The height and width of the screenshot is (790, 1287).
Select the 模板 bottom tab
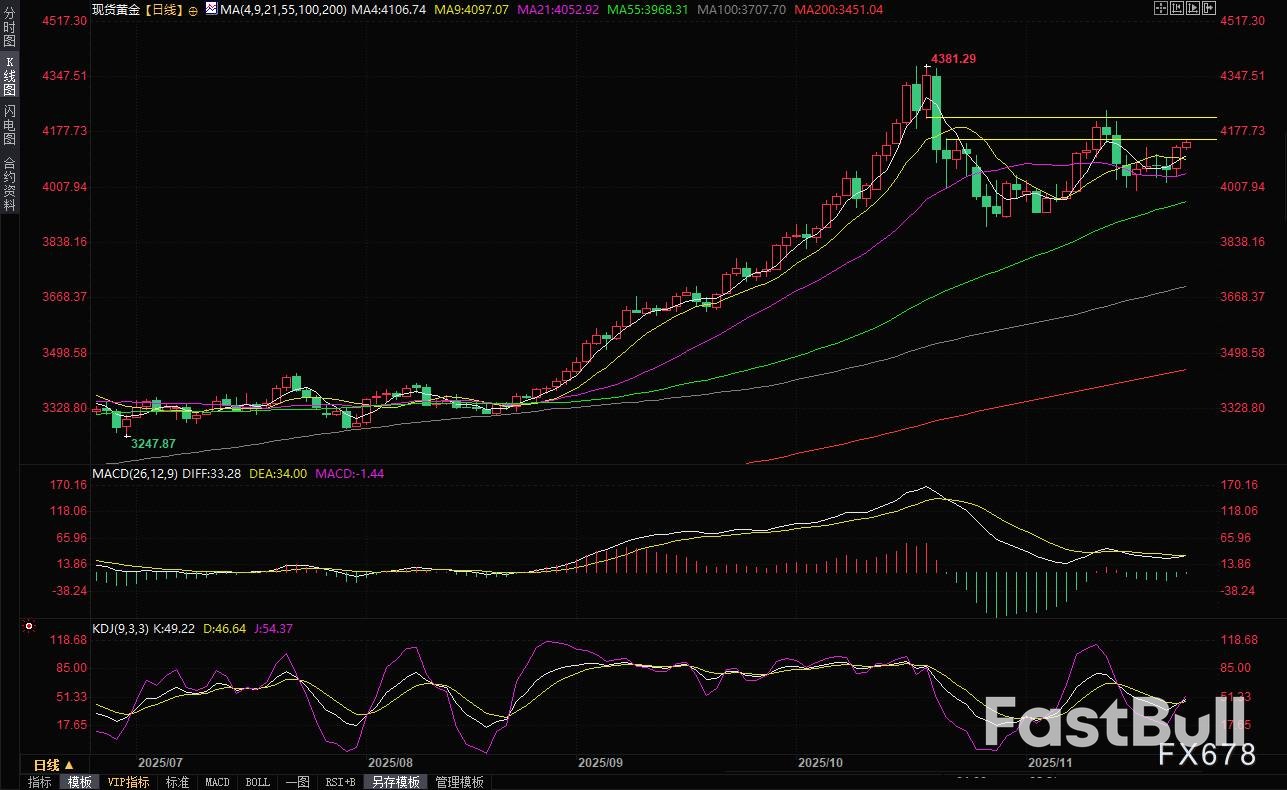pos(80,782)
